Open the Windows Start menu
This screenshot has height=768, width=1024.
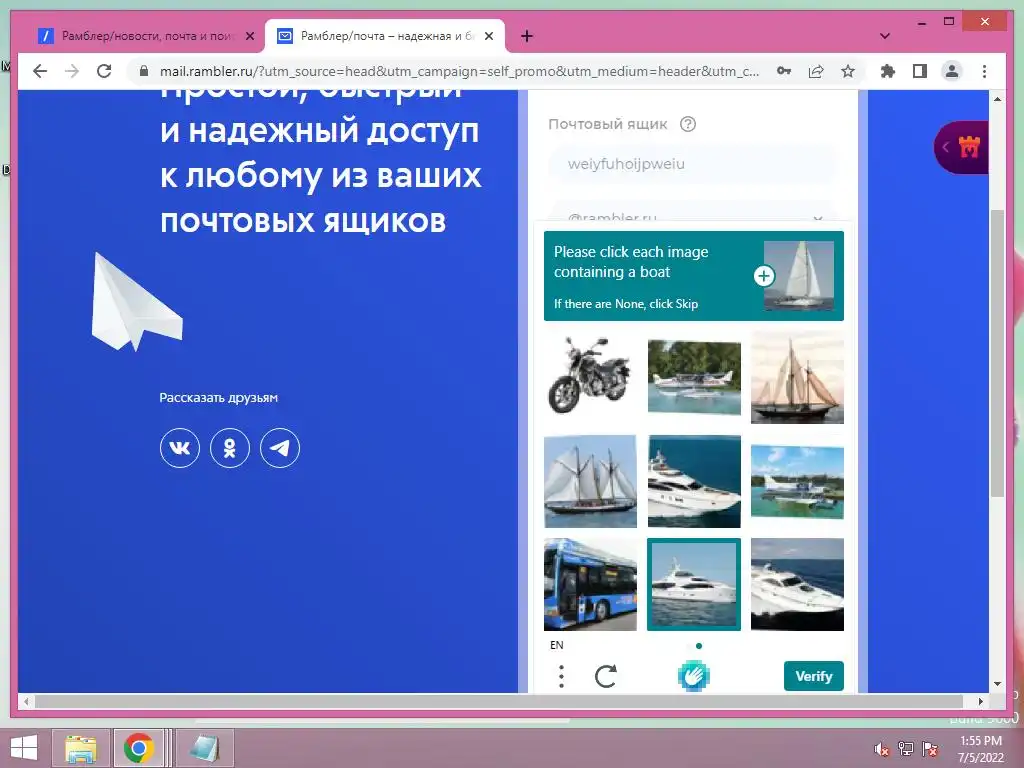tap(24, 748)
